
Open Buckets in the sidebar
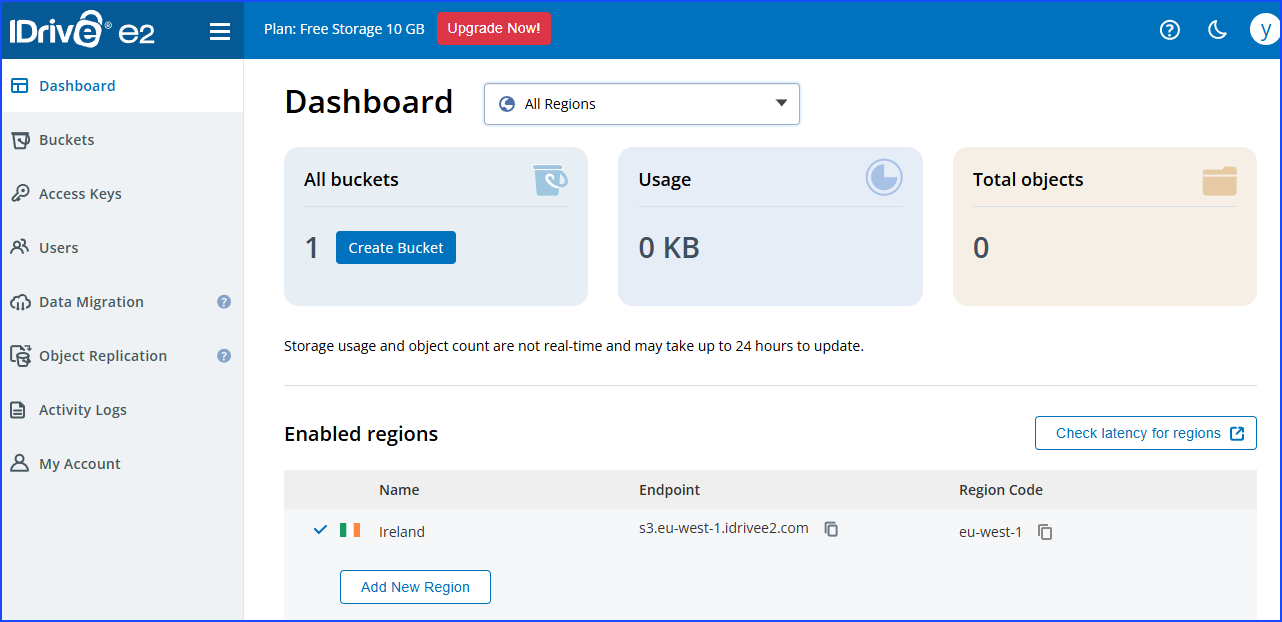tap(66, 140)
